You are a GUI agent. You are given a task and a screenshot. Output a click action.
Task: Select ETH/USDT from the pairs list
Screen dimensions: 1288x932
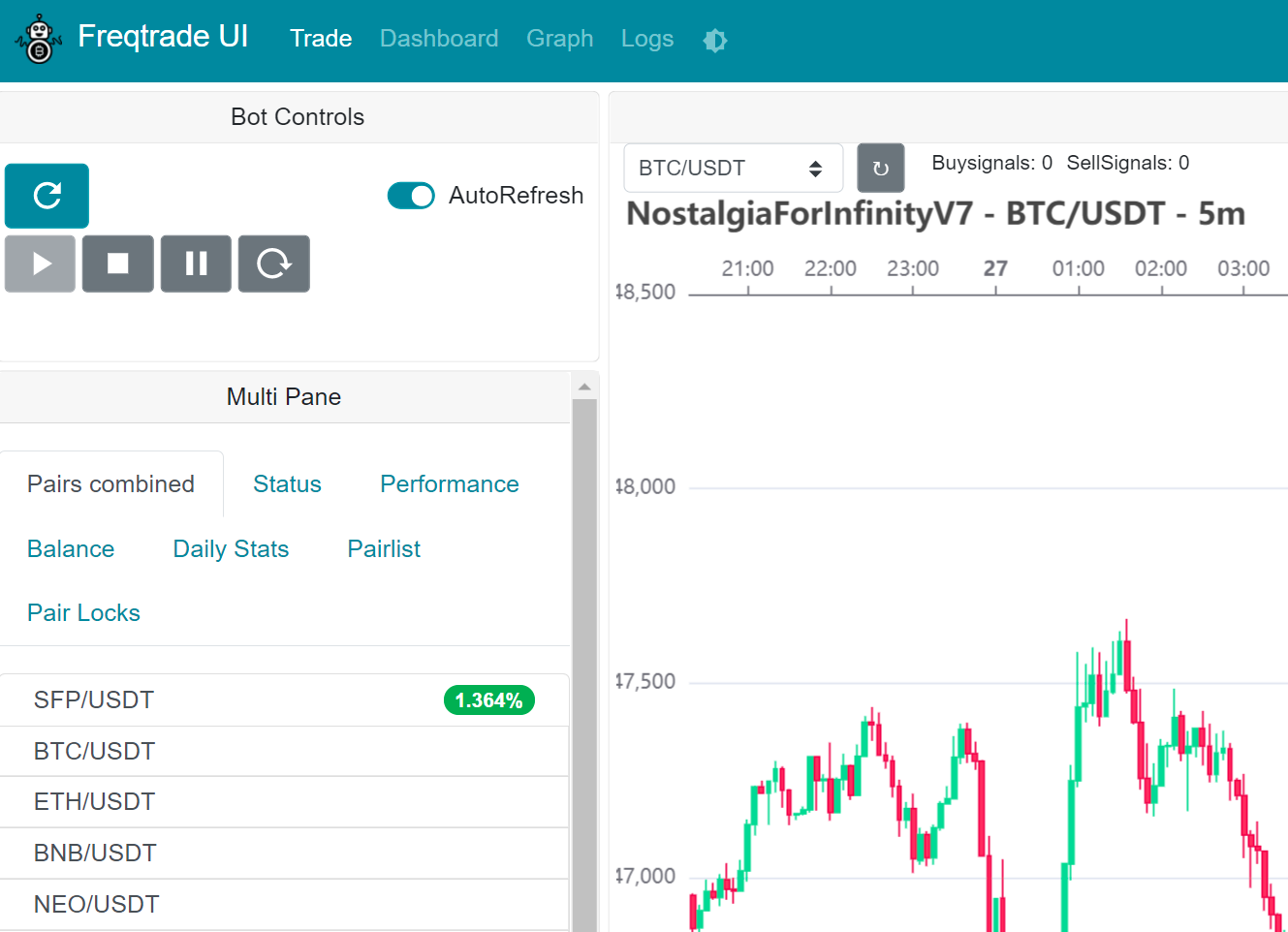(x=93, y=801)
